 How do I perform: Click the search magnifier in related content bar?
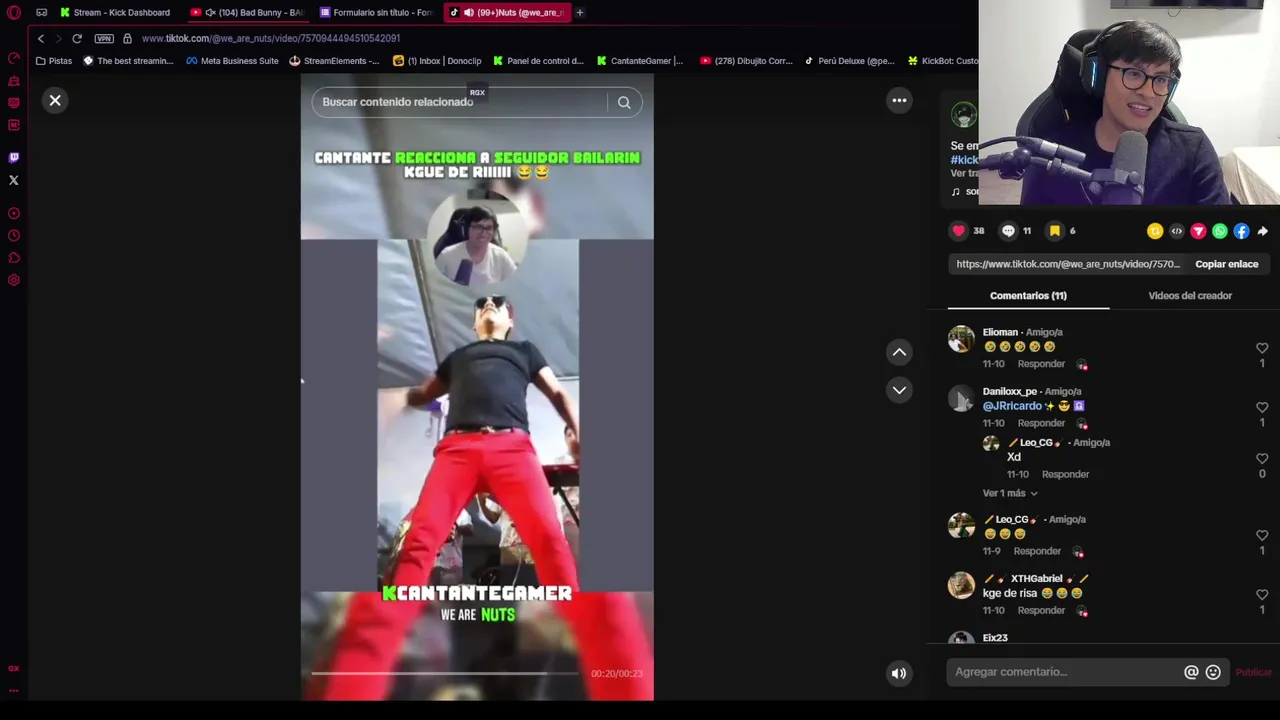(624, 102)
